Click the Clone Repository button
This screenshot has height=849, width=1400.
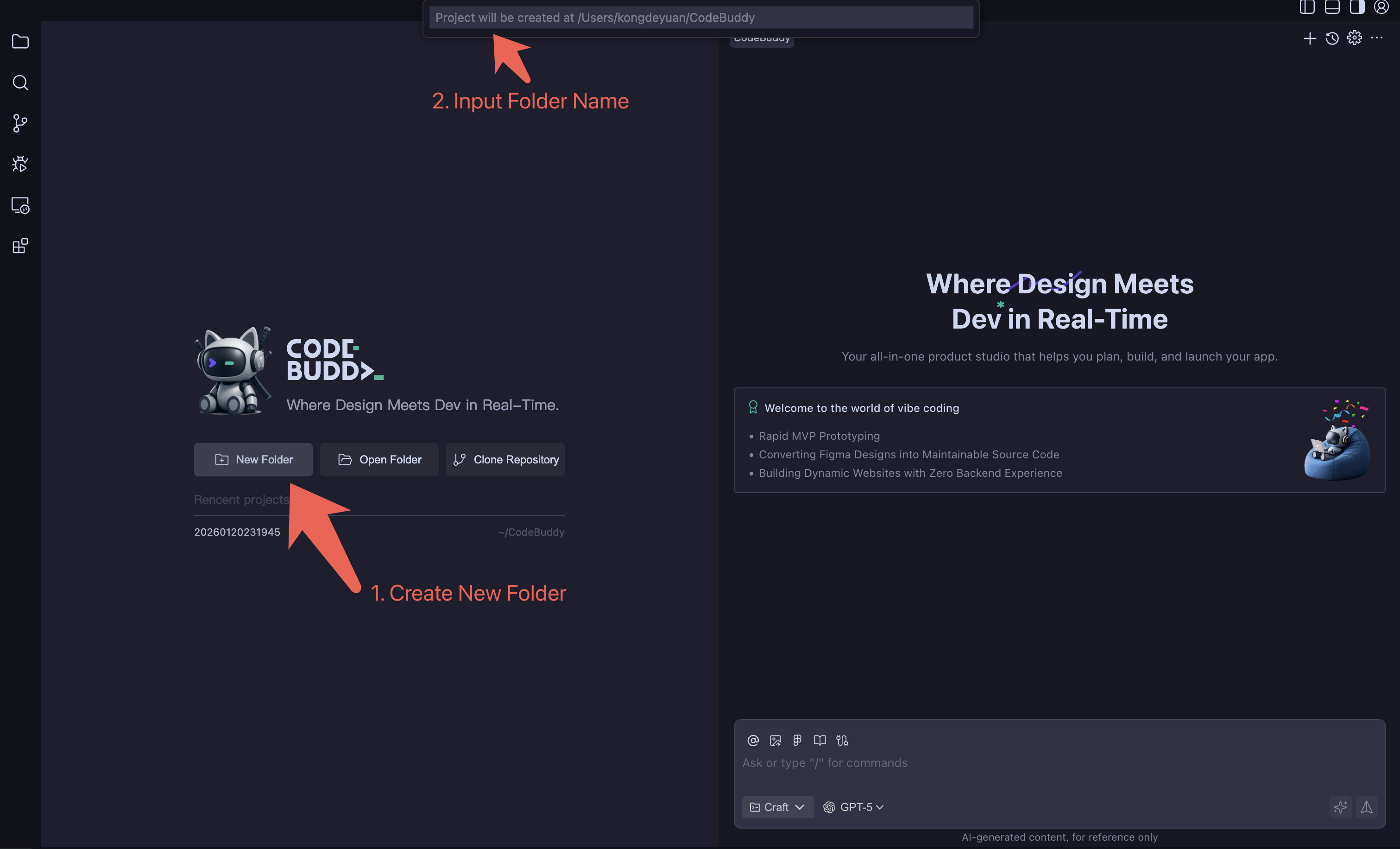(505, 459)
